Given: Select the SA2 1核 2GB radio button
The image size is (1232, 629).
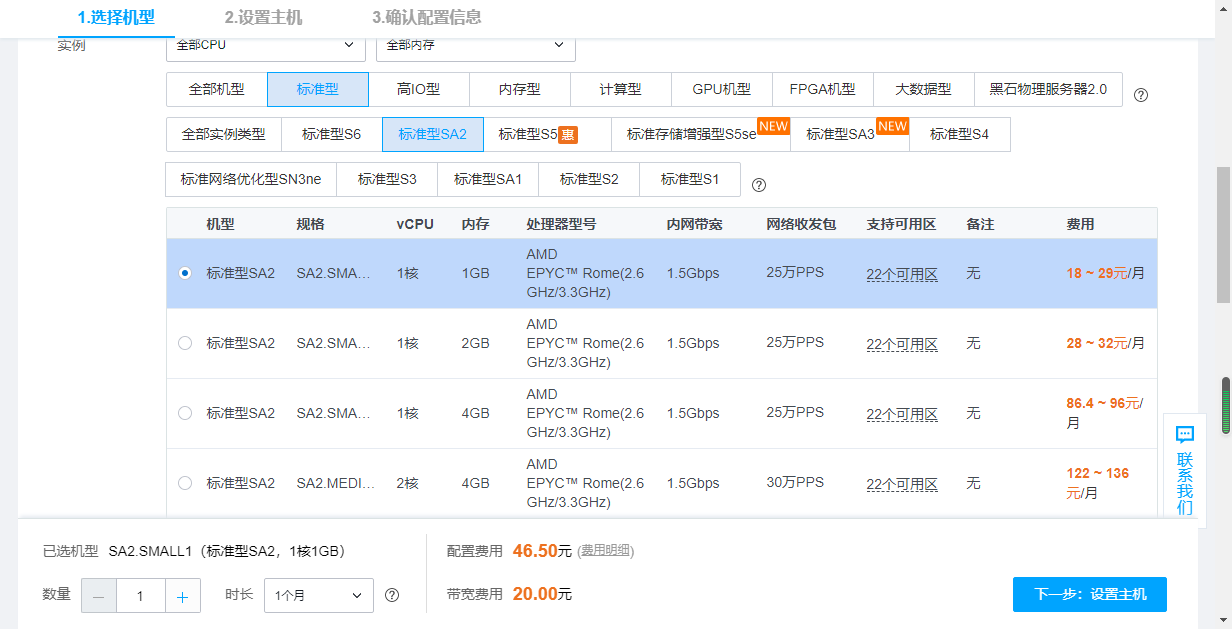Looking at the screenshot, I should (x=185, y=343).
